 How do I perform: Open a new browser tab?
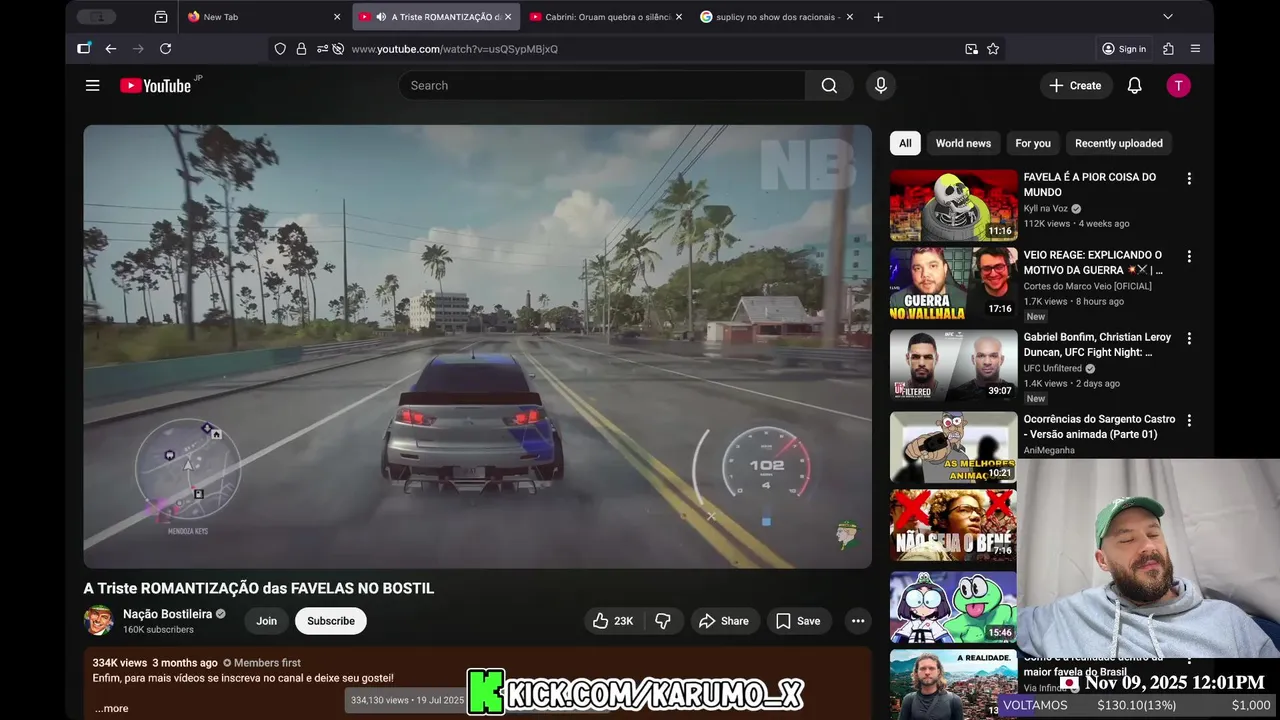(878, 17)
